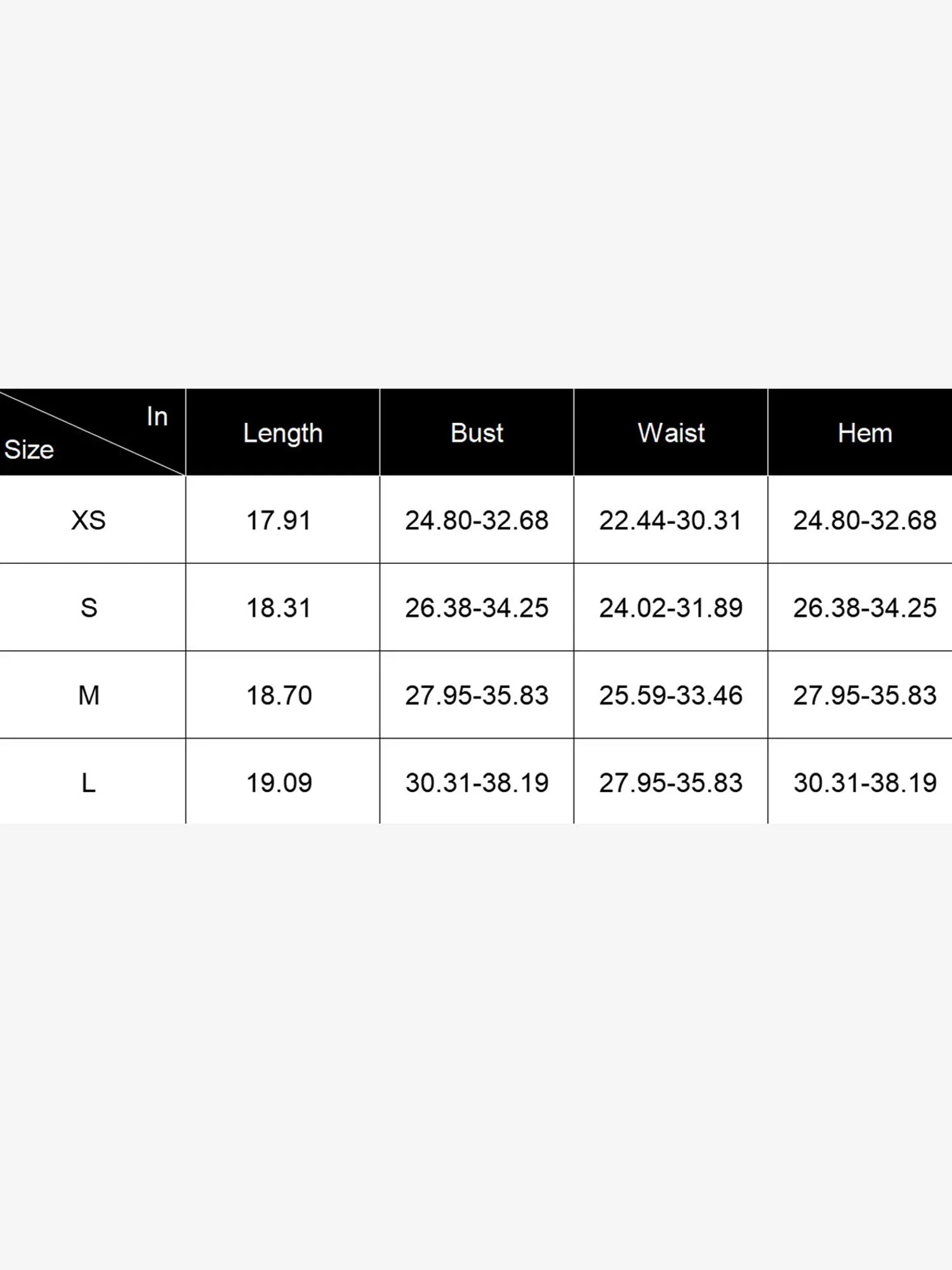Click the XS length value 17.91
Image resolution: width=952 pixels, height=1270 pixels.
tap(279, 521)
